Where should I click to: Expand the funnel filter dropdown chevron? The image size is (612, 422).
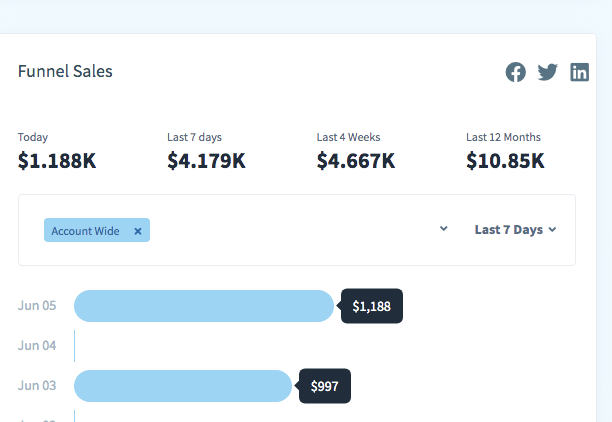click(443, 229)
